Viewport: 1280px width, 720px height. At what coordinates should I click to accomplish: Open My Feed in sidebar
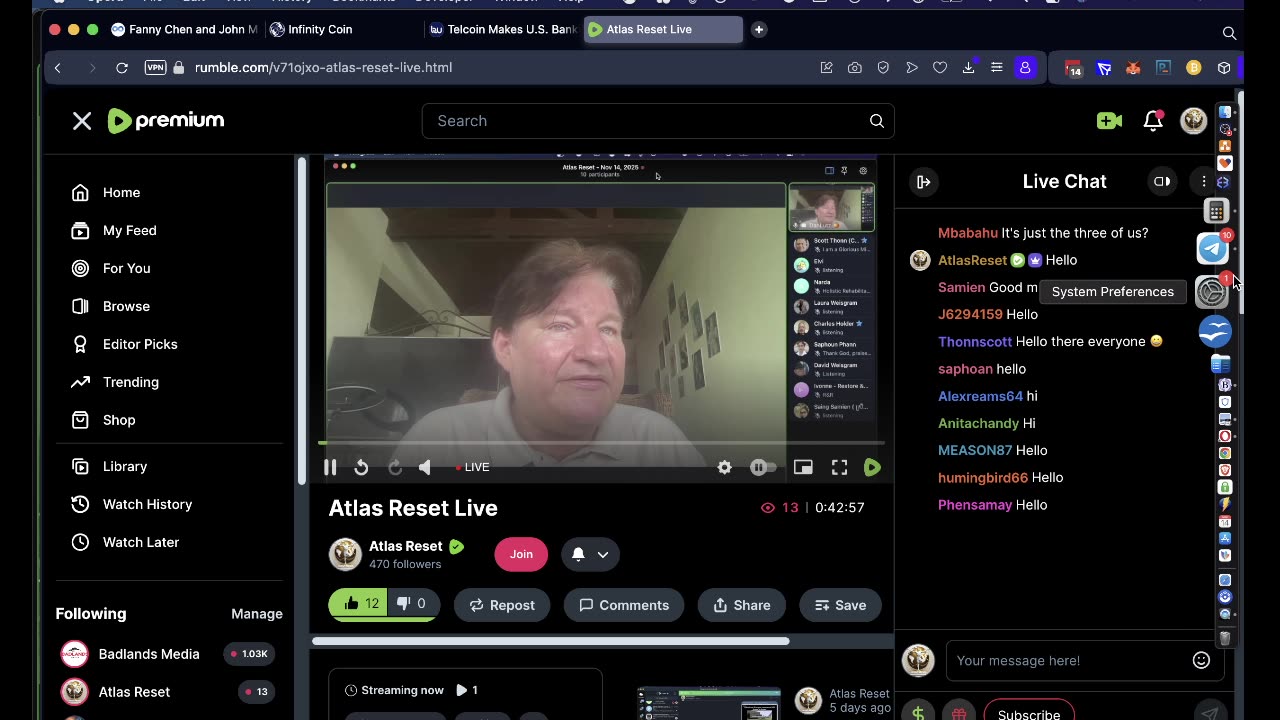130,231
